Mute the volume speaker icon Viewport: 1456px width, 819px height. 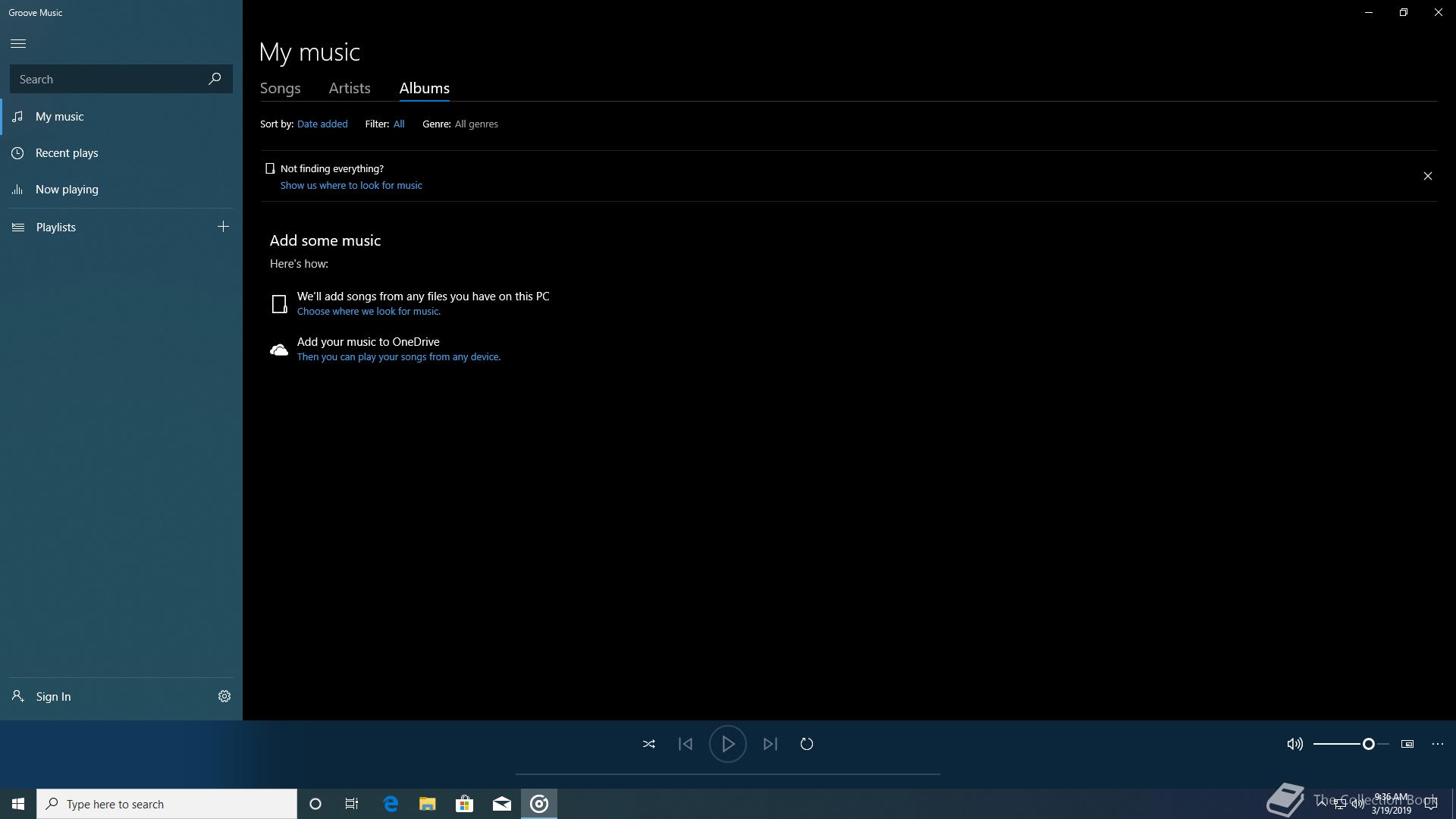pyautogui.click(x=1295, y=744)
